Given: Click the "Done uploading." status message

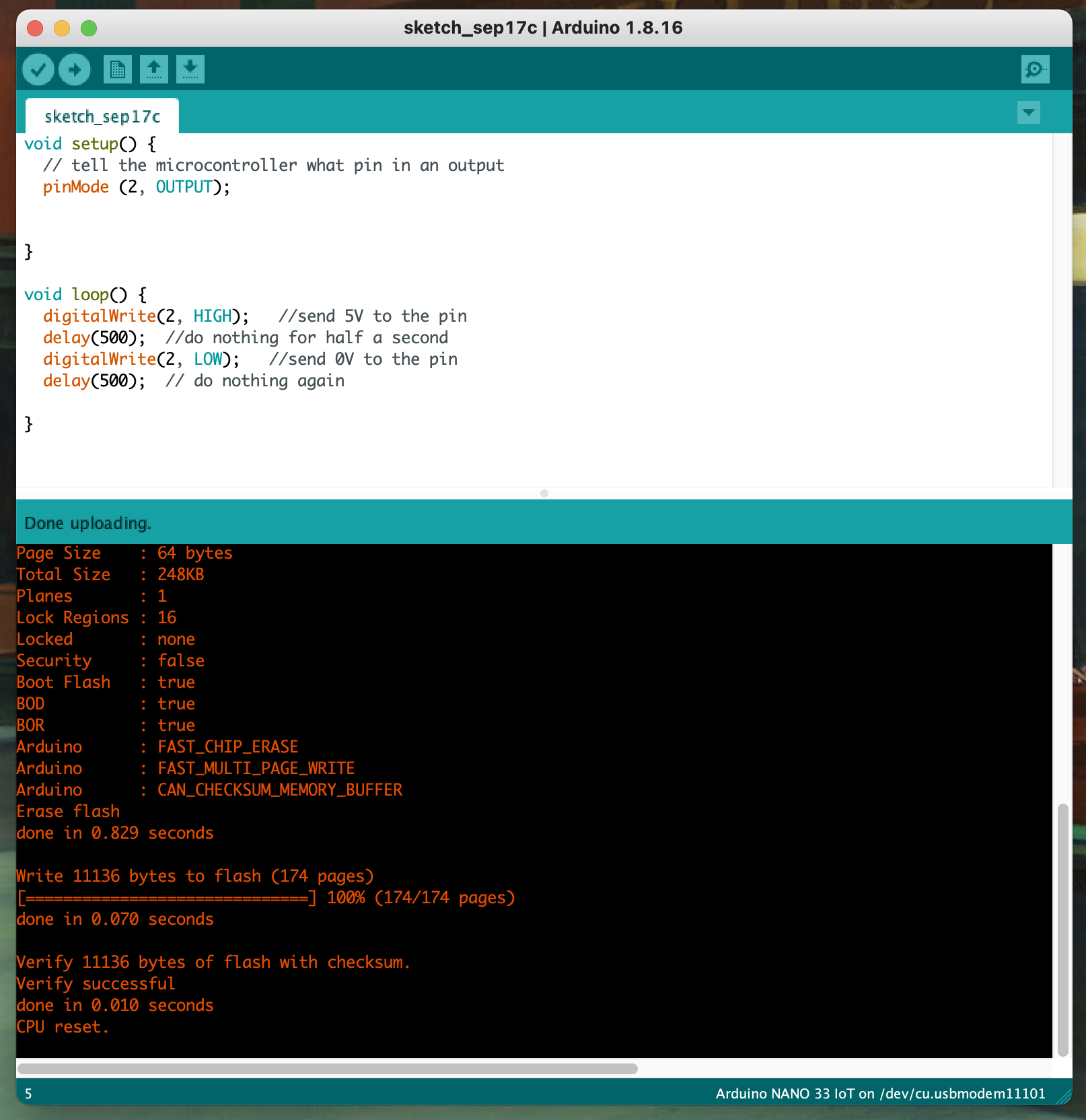Looking at the screenshot, I should click(x=88, y=524).
